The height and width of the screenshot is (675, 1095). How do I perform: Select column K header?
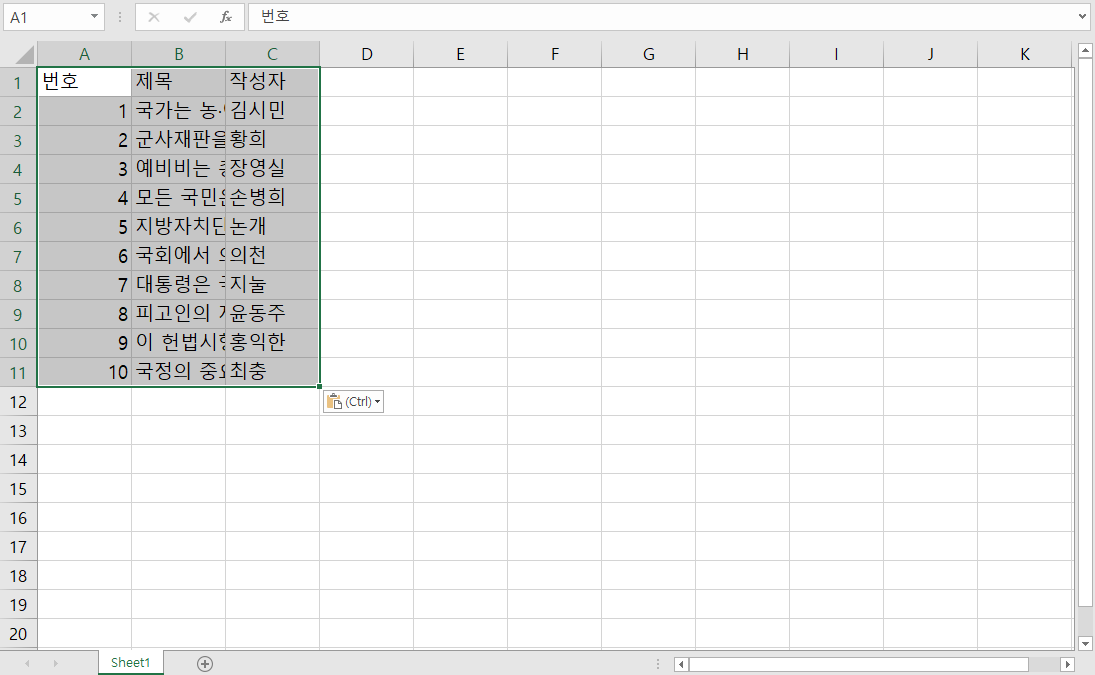point(1024,54)
